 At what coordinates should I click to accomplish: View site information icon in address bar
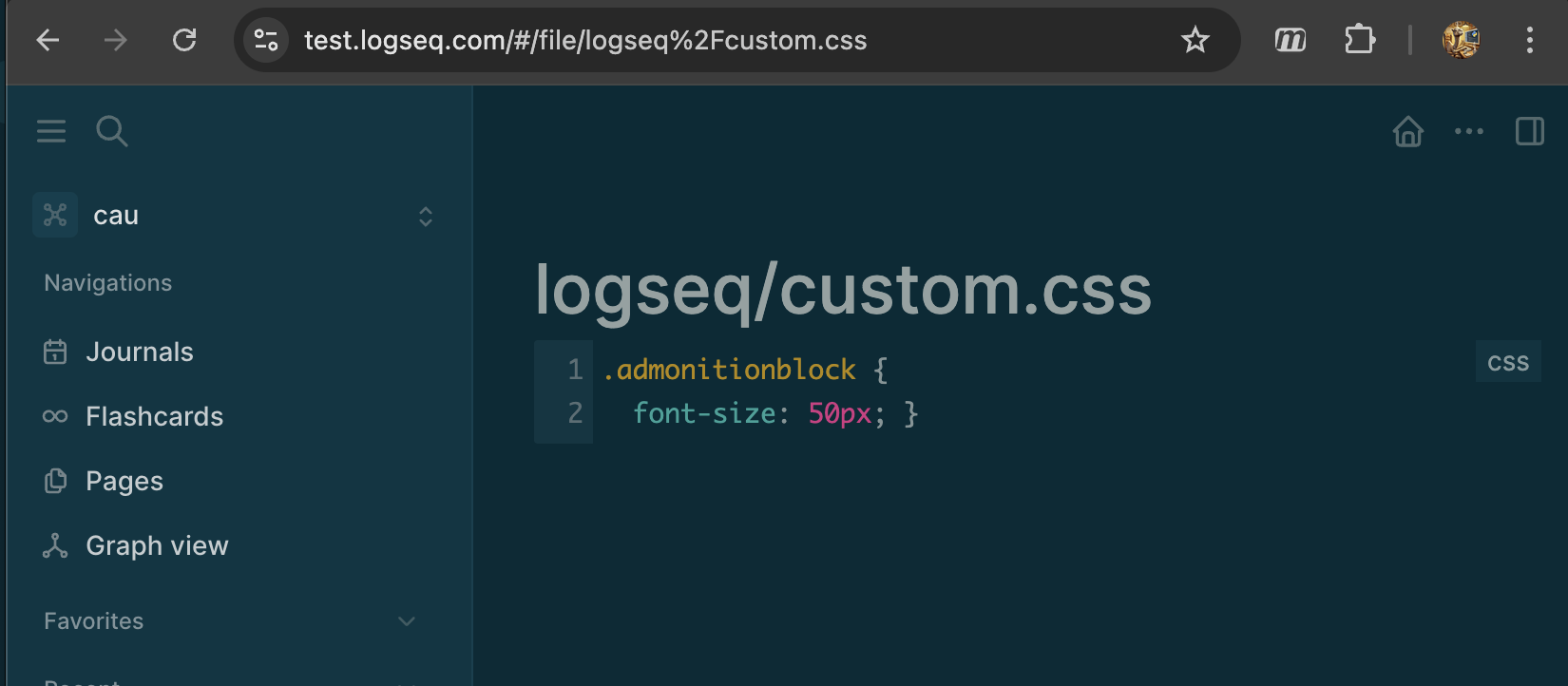tap(266, 40)
